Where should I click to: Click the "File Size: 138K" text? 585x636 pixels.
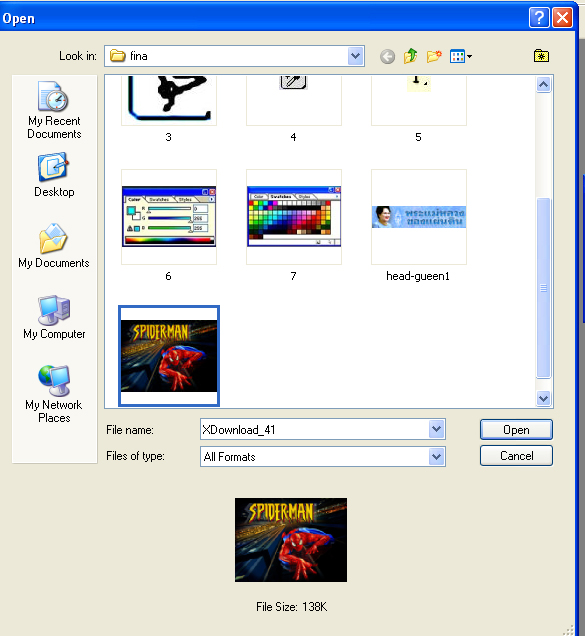point(291,607)
